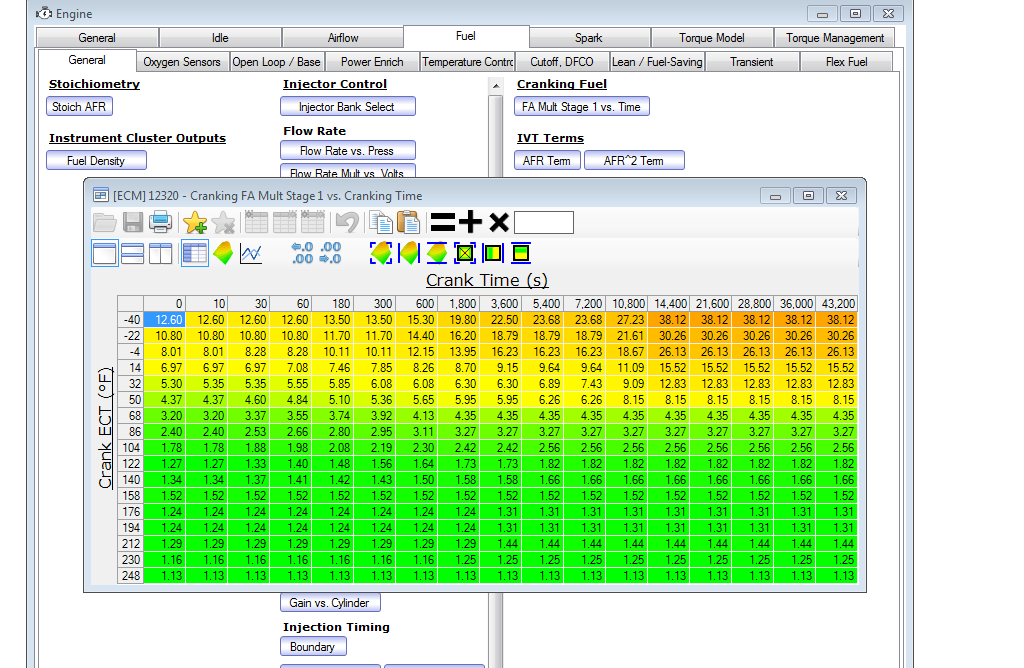Click the multiply (X) icon
Screen dimensions: 1024x668
498,222
